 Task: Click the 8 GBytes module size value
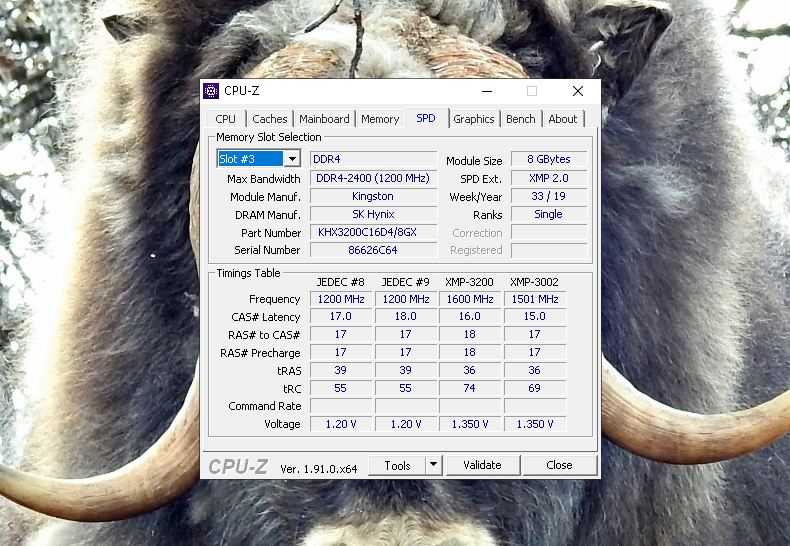coord(549,159)
